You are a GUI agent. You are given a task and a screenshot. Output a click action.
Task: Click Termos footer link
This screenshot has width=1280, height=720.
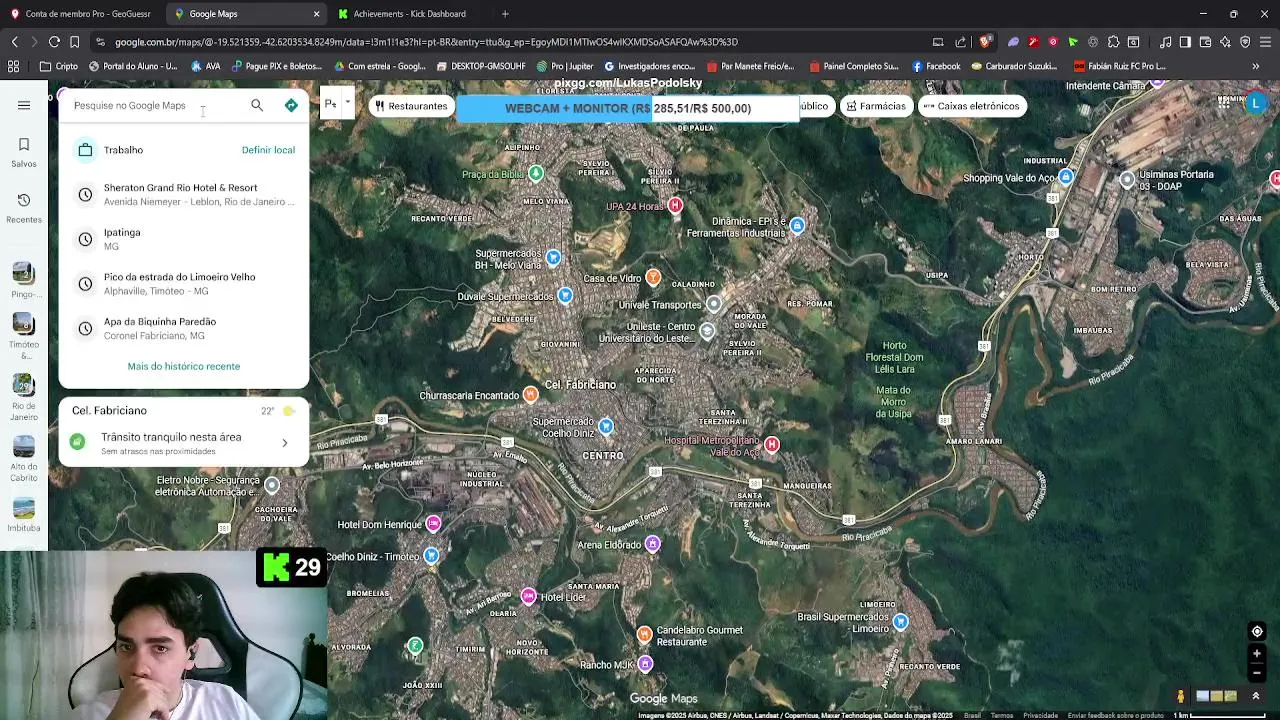(x=1001, y=715)
